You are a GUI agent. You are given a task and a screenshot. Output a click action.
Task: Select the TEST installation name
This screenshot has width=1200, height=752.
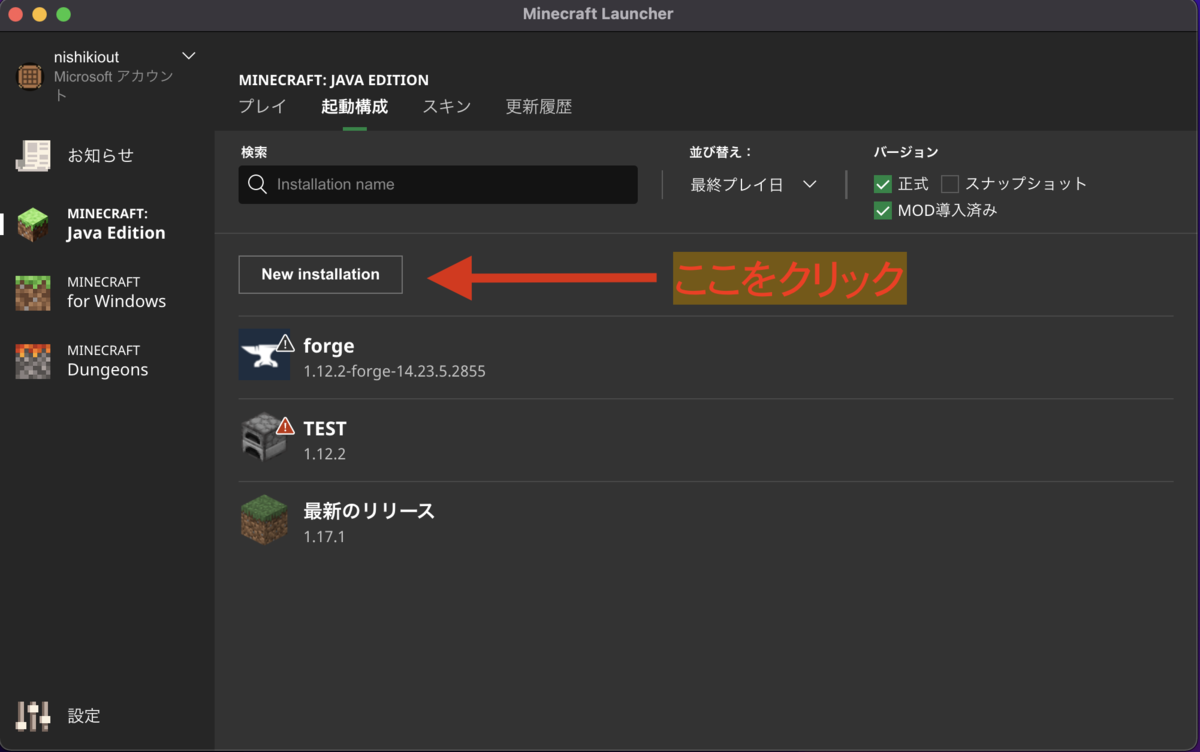tap(325, 428)
